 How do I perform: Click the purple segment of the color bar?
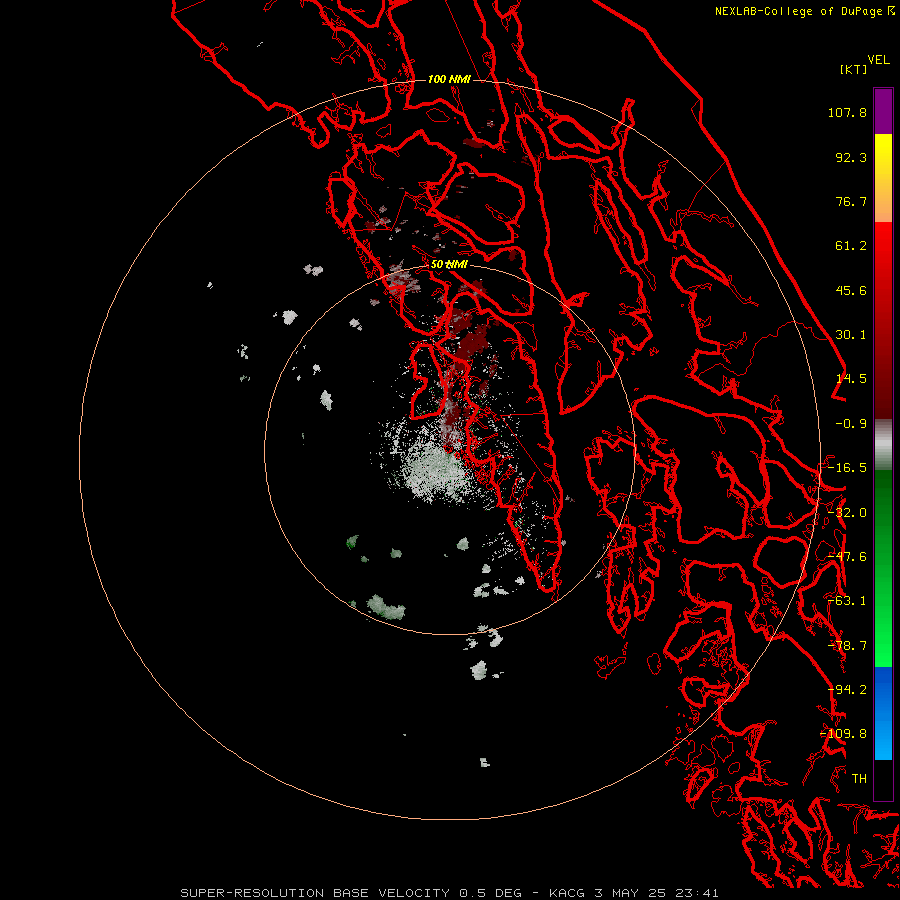coord(883,111)
